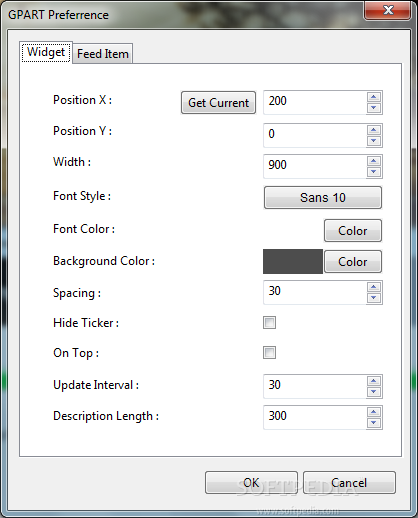Click into the Description Length field

315,417
